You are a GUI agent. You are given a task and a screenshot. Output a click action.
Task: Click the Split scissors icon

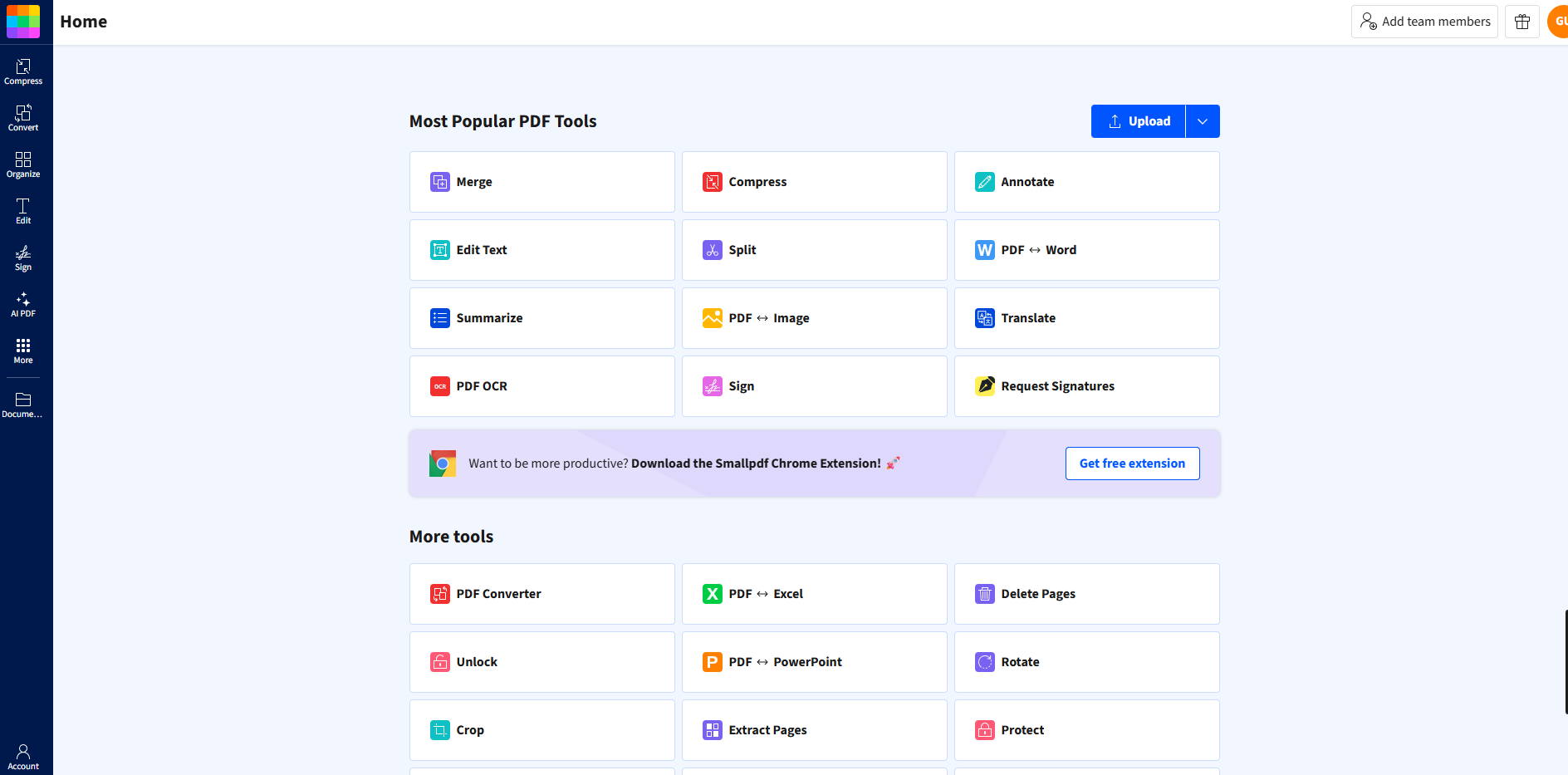713,250
